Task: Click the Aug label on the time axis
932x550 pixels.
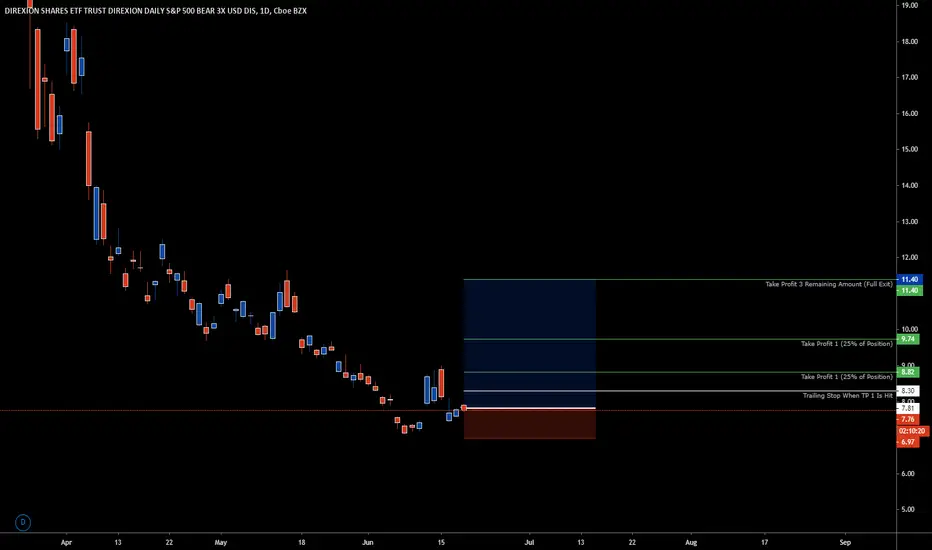Action: click(691, 542)
